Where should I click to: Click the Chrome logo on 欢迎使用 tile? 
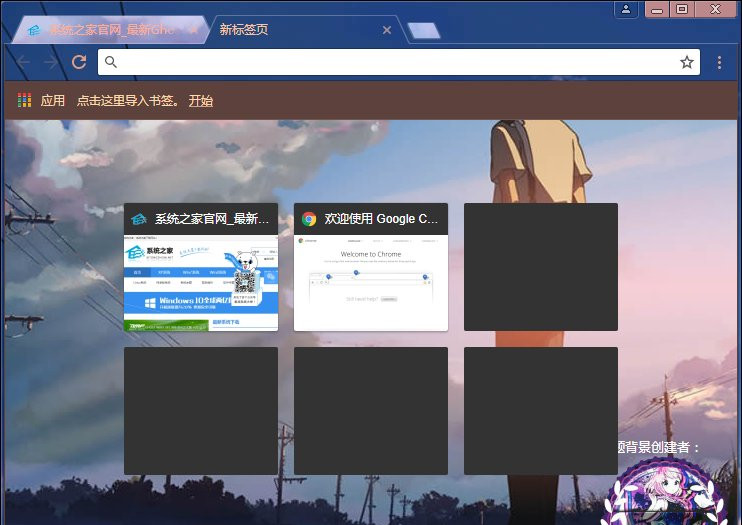click(x=309, y=219)
